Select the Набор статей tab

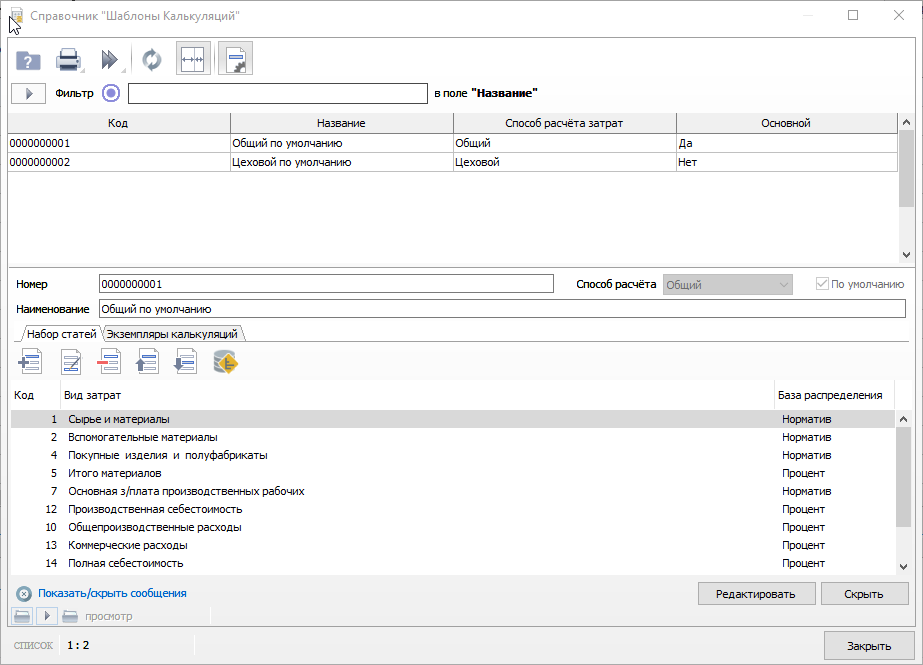pos(61,334)
